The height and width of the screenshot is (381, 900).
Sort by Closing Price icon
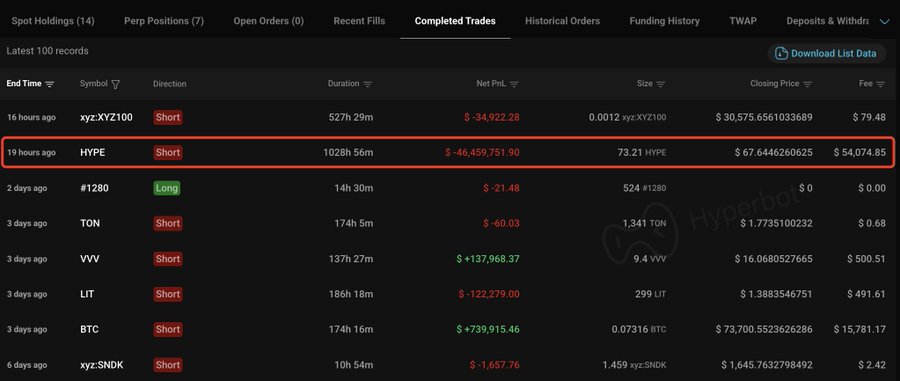click(x=808, y=84)
